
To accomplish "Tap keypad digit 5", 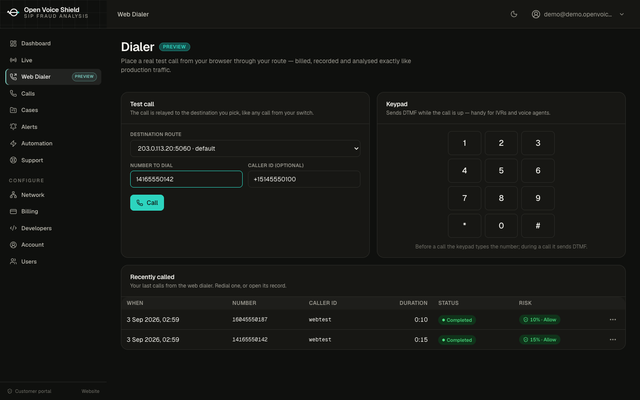I will tap(501, 171).
